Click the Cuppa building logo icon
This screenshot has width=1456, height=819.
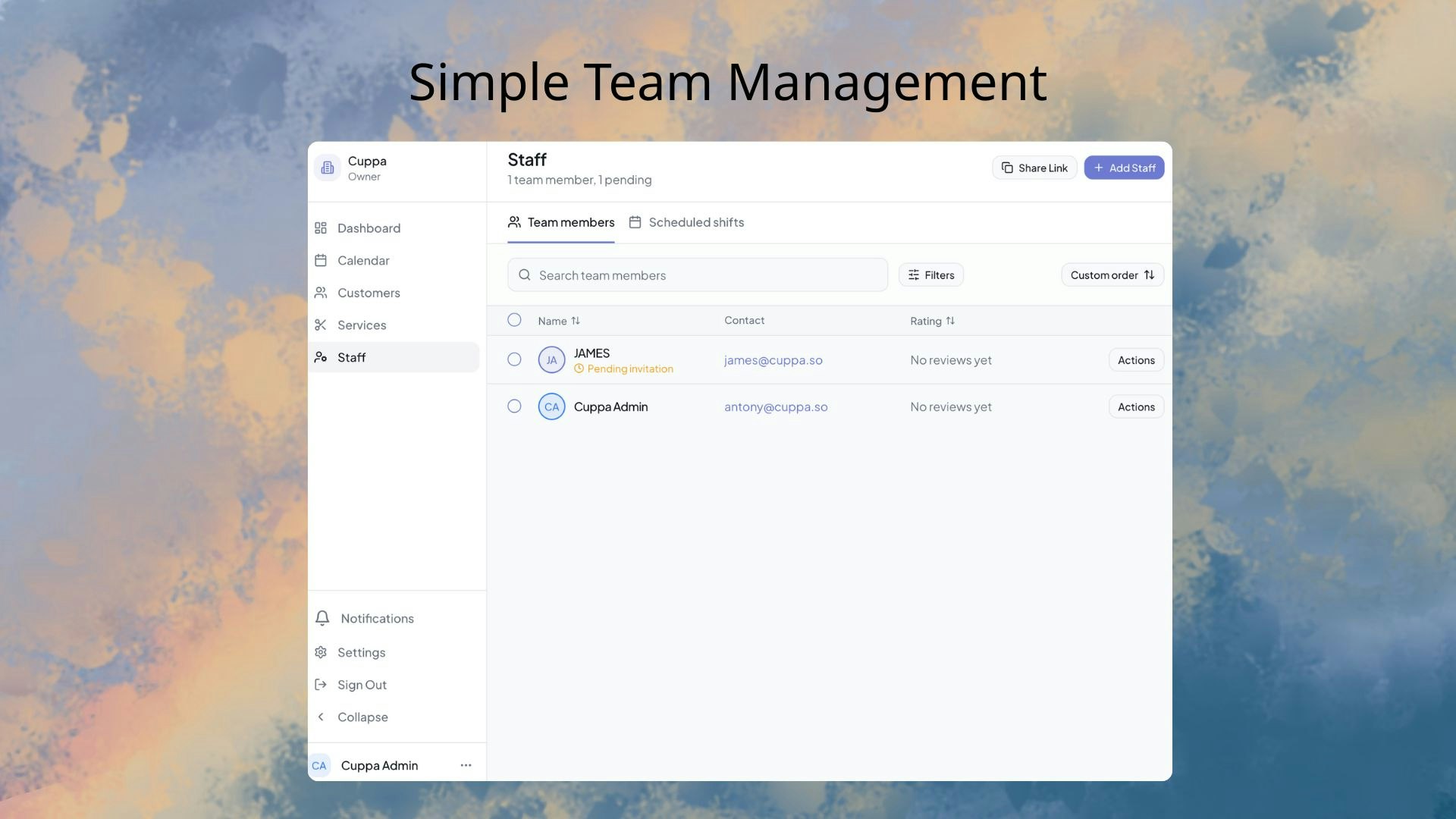[328, 168]
